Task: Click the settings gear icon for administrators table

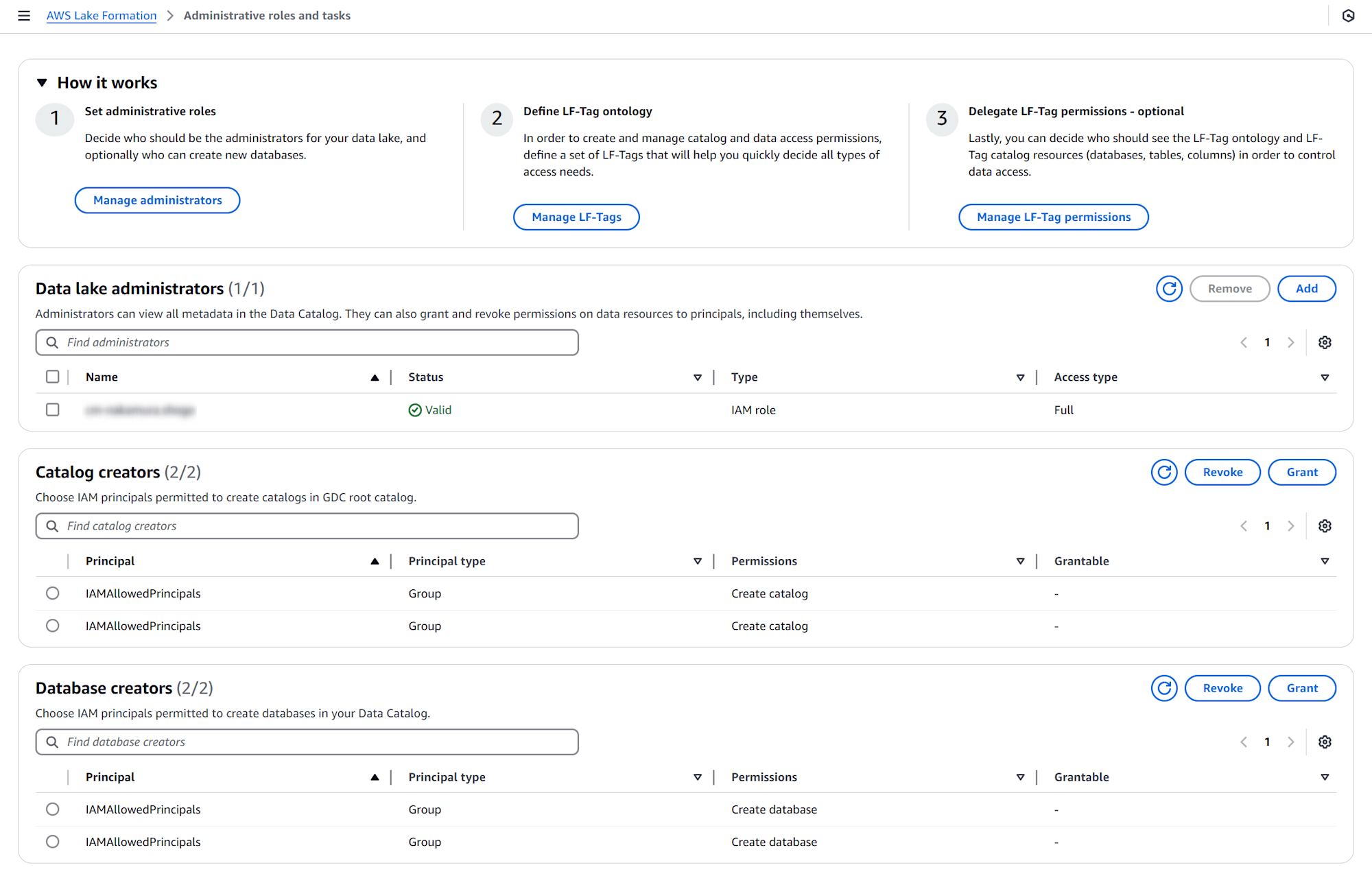Action: 1325,342
